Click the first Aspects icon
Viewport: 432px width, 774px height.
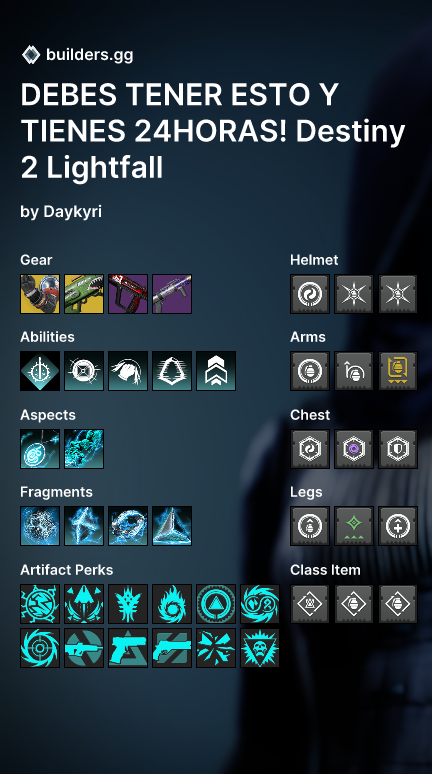40,449
